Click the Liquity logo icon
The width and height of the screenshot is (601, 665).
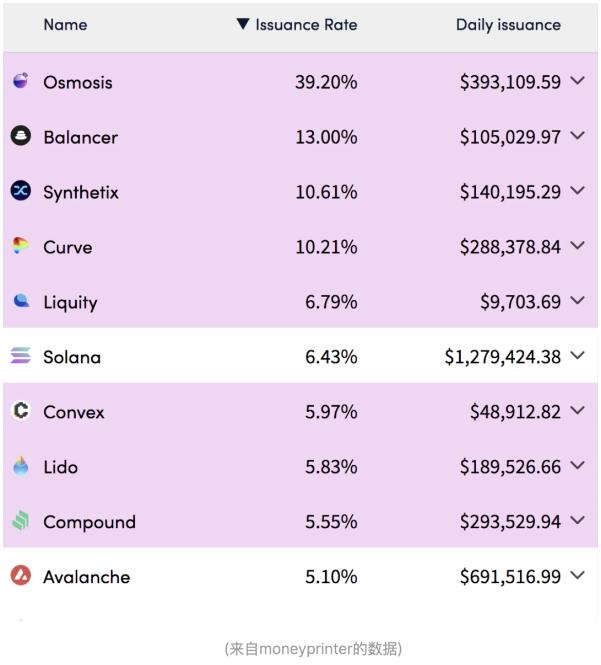pyautogui.click(x=20, y=301)
